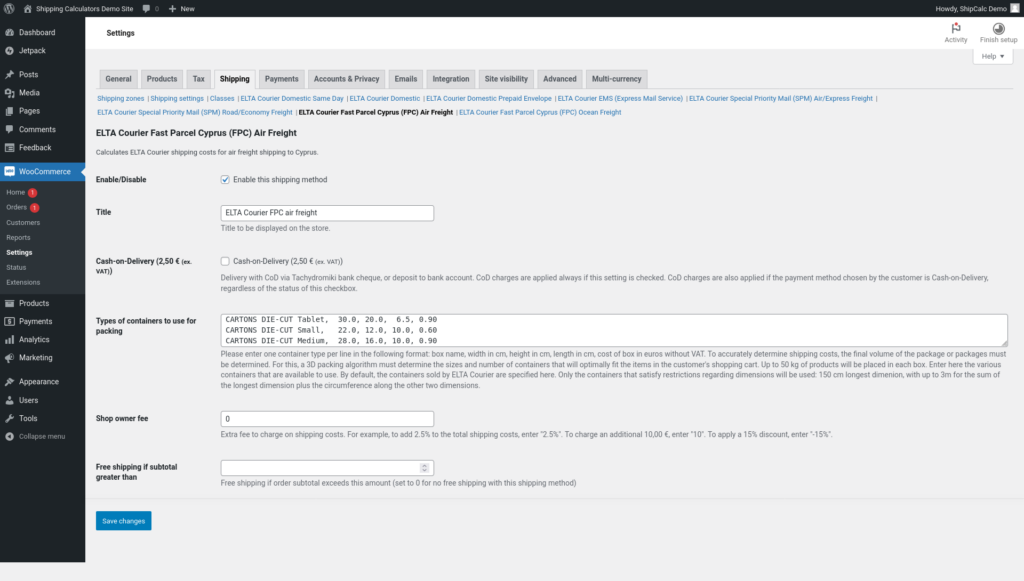The height and width of the screenshot is (581, 1024).
Task: Open ELTA Courier Domestic Same Day link
Action: tap(292, 99)
